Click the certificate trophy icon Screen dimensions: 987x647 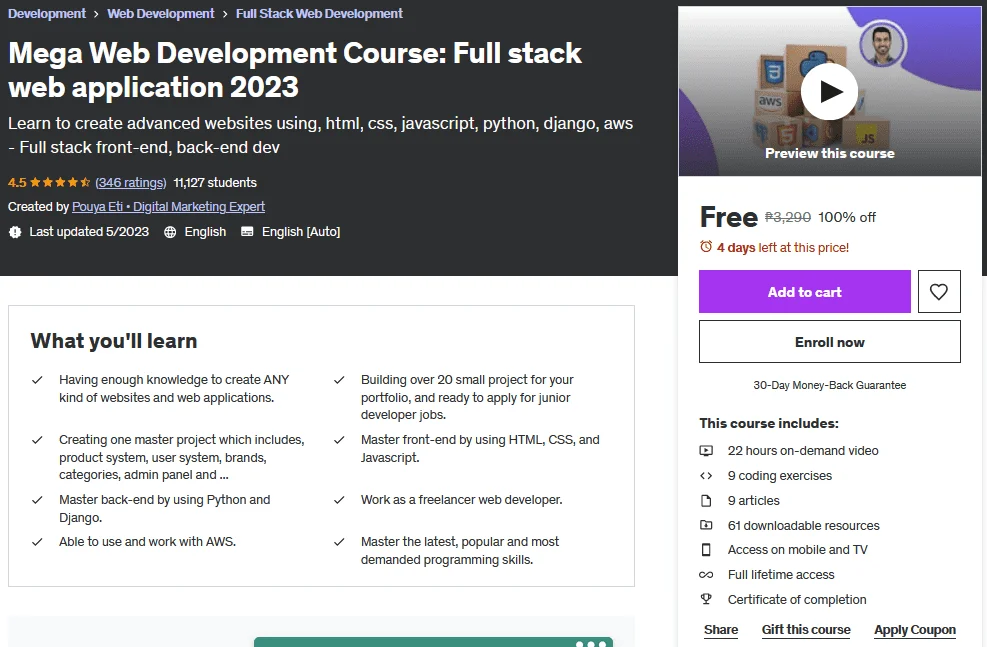pos(706,599)
